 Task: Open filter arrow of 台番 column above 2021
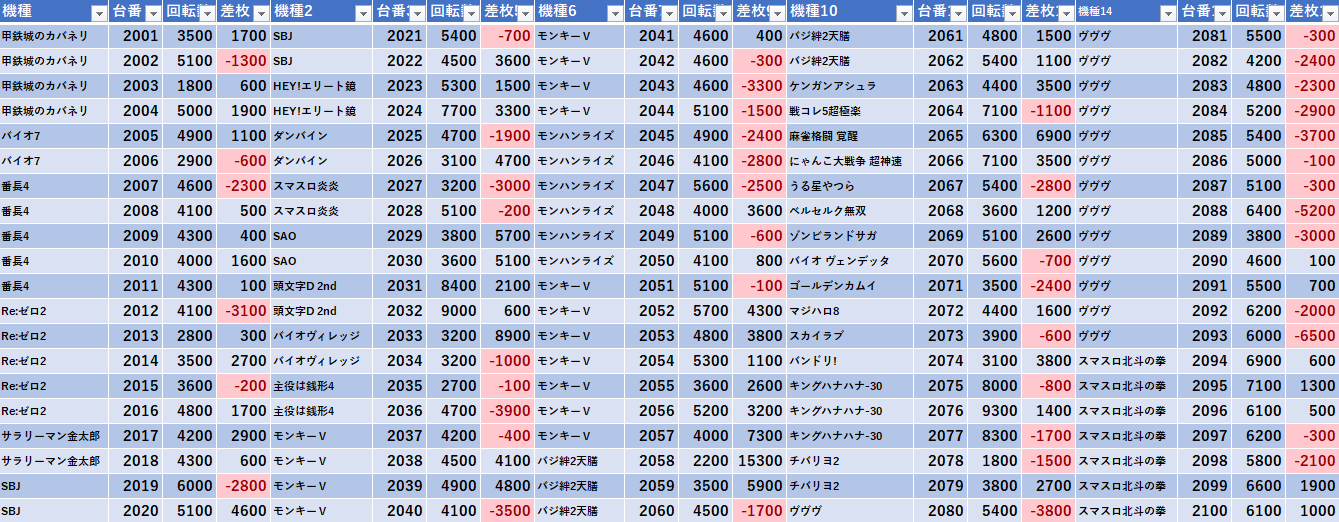coord(416,13)
